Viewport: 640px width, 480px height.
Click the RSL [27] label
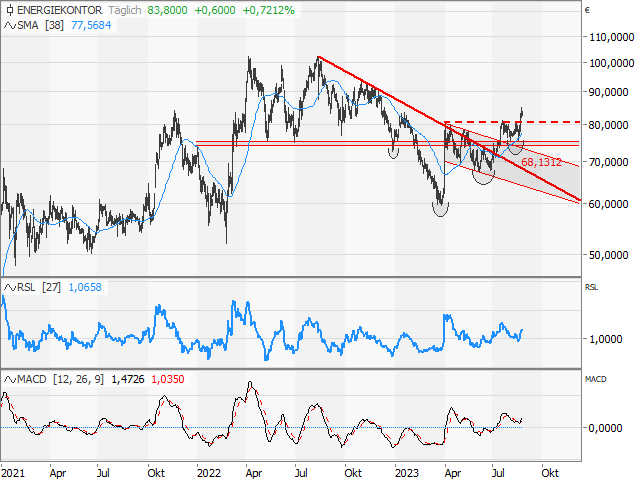(x=39, y=287)
